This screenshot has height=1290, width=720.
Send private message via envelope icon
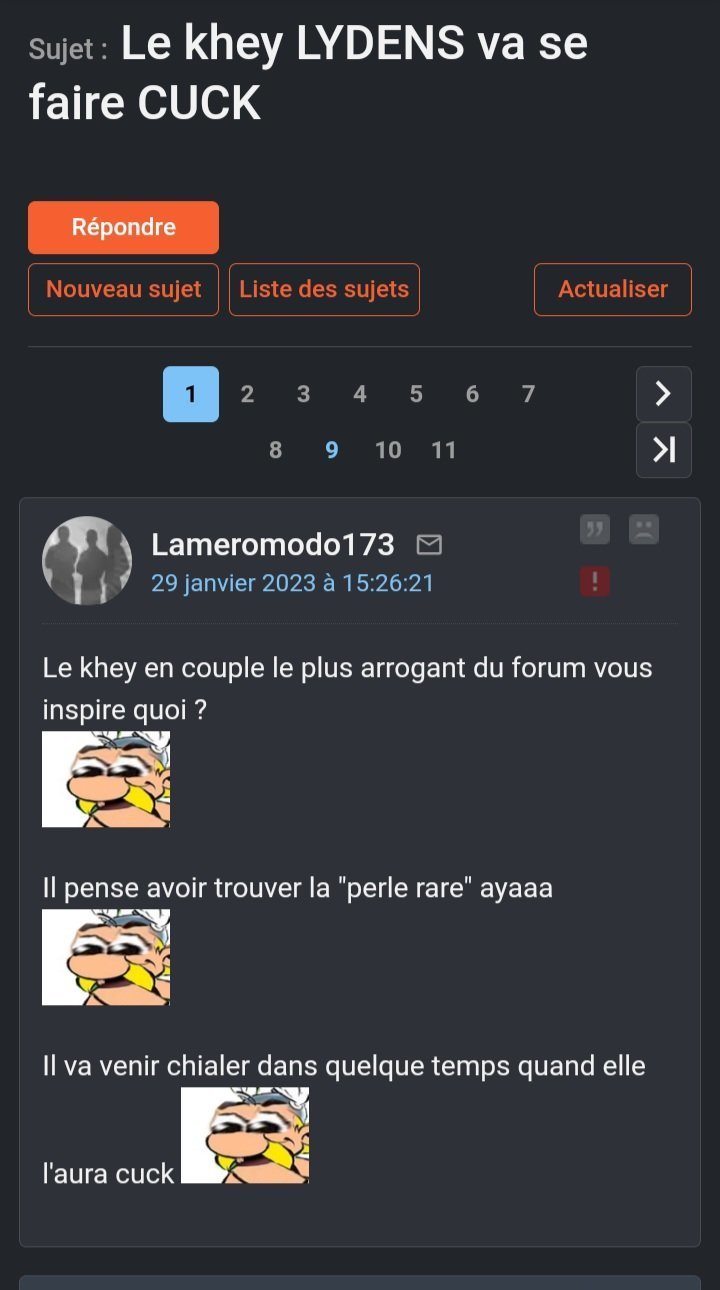pos(429,545)
